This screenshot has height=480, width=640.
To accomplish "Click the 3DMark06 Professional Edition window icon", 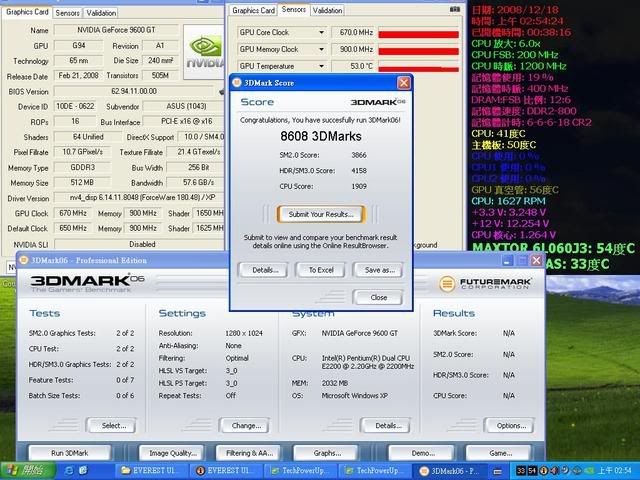I will 24,260.
